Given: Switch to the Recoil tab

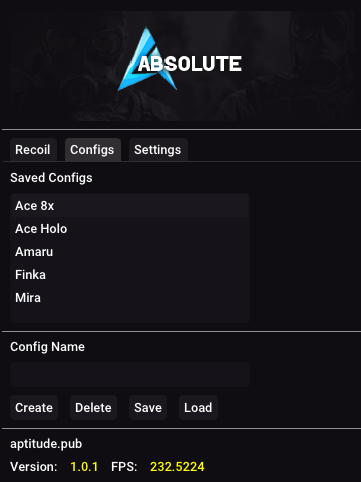Looking at the screenshot, I should (x=33, y=150).
